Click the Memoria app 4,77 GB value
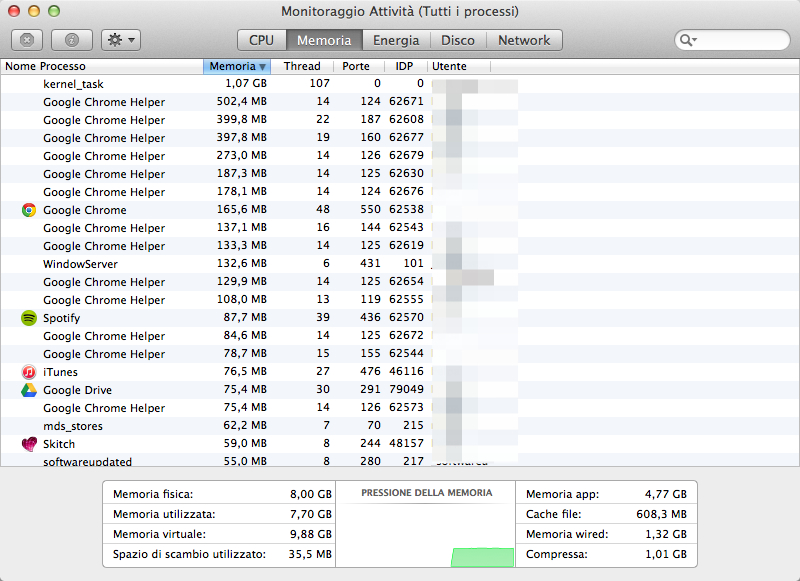800x581 pixels. 665,494
